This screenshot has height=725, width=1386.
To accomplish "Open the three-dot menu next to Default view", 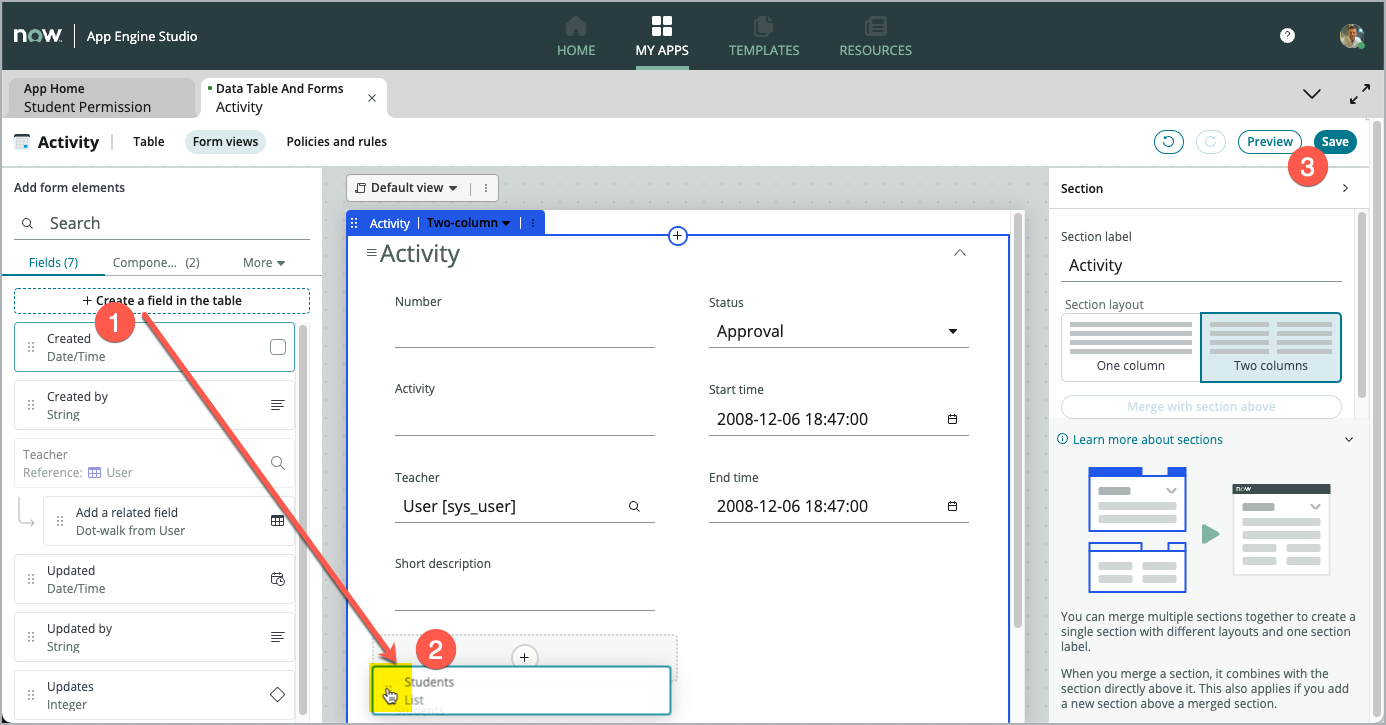I will [486, 187].
